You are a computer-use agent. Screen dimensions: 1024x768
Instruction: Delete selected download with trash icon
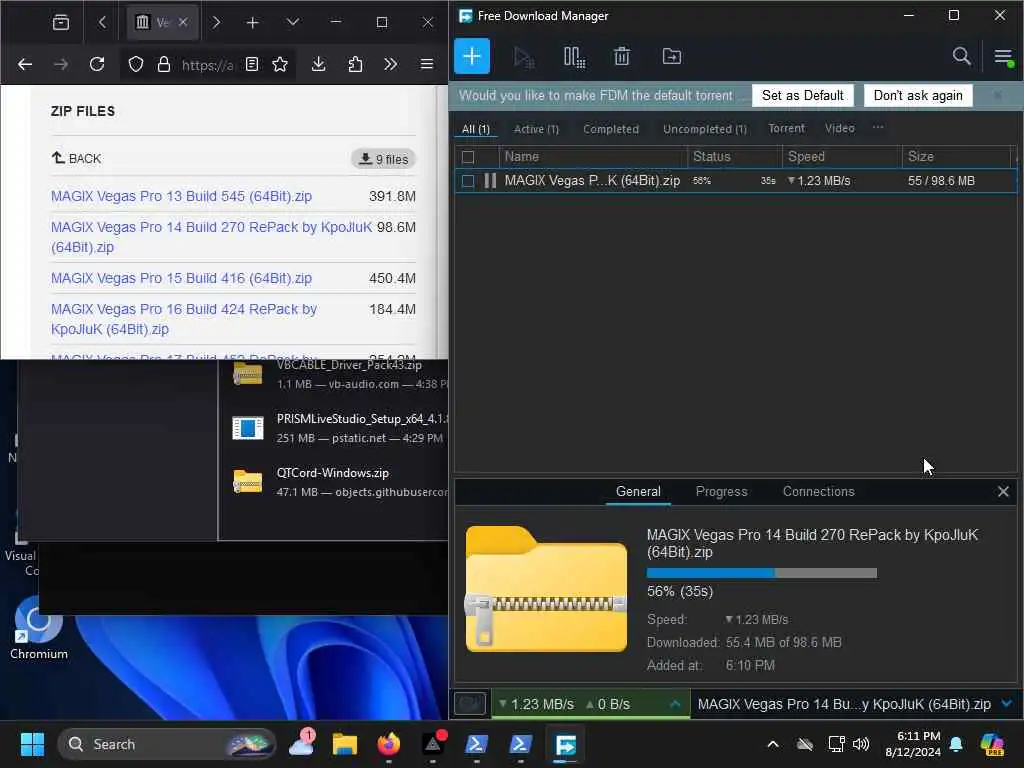click(622, 57)
